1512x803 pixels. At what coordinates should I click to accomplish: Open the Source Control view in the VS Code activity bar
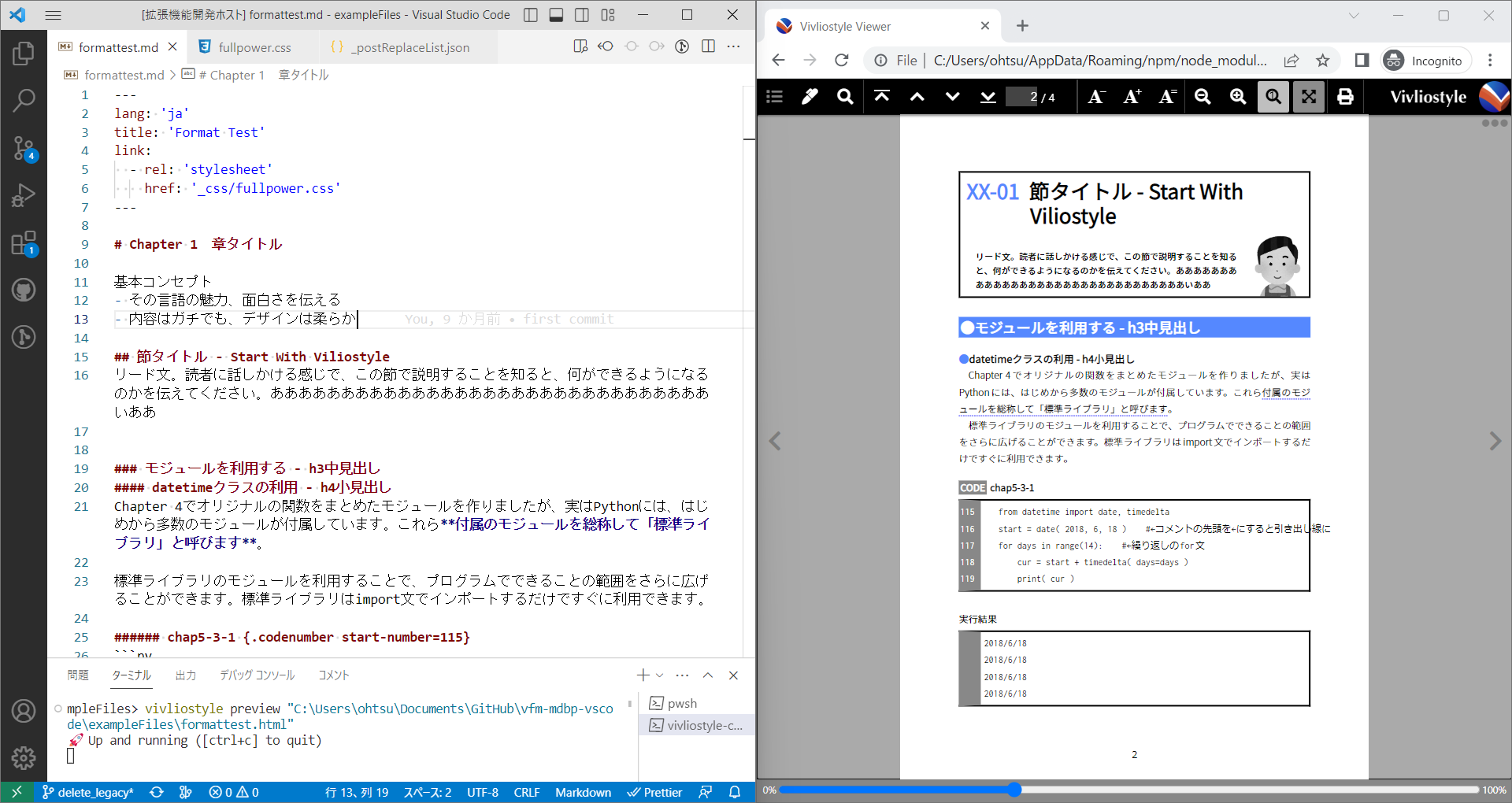pos(24,147)
